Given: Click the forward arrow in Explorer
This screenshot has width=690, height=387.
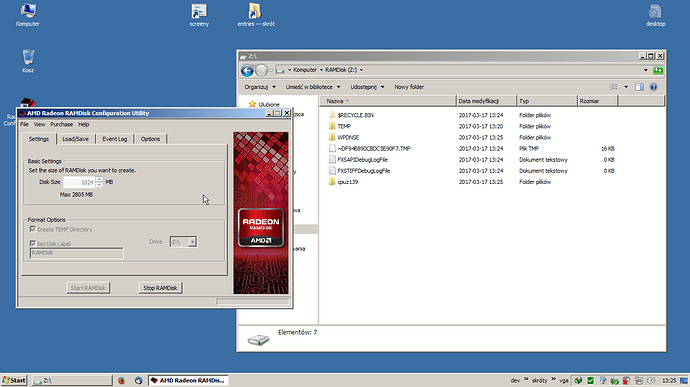Looking at the screenshot, I should coord(261,70).
